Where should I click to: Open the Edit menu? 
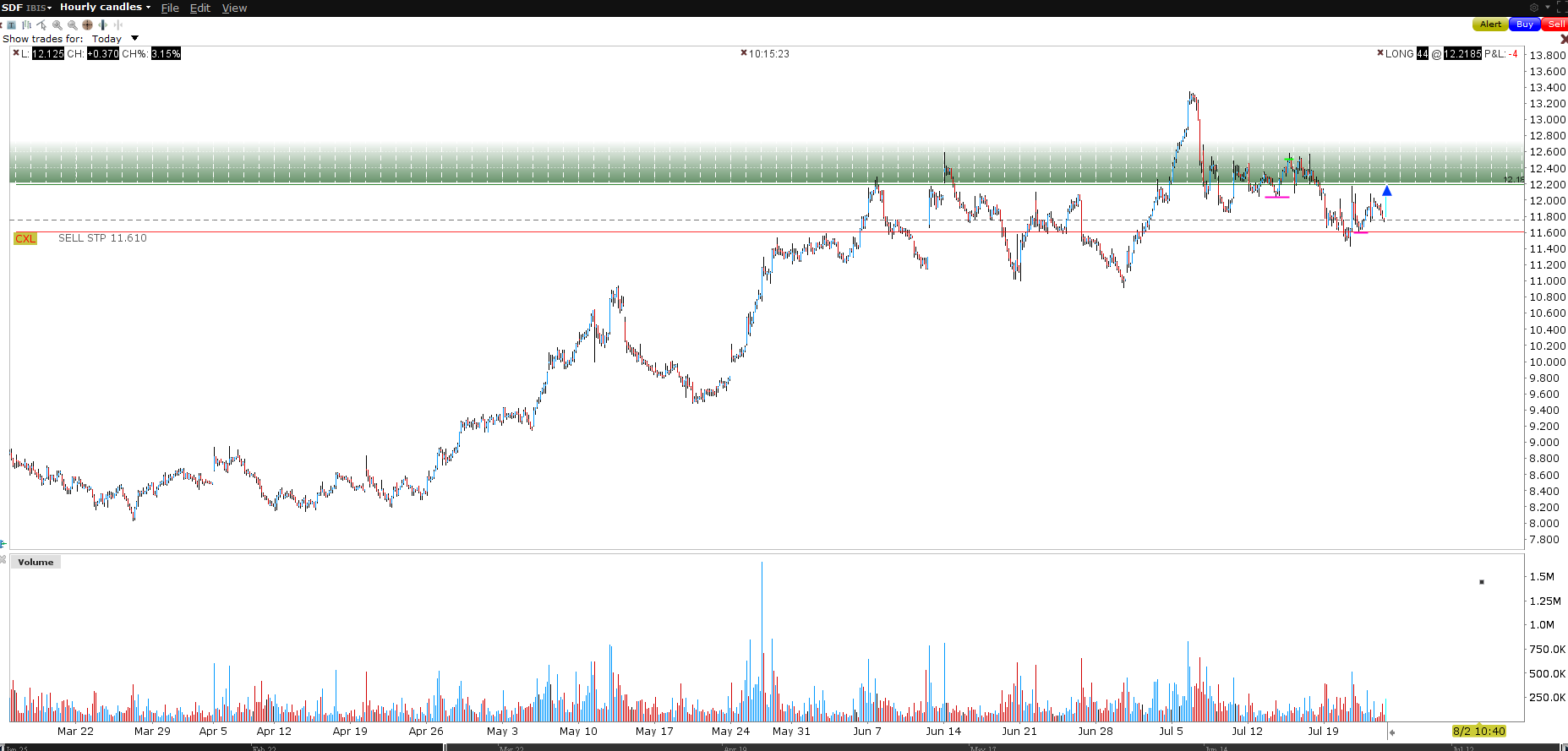click(200, 8)
